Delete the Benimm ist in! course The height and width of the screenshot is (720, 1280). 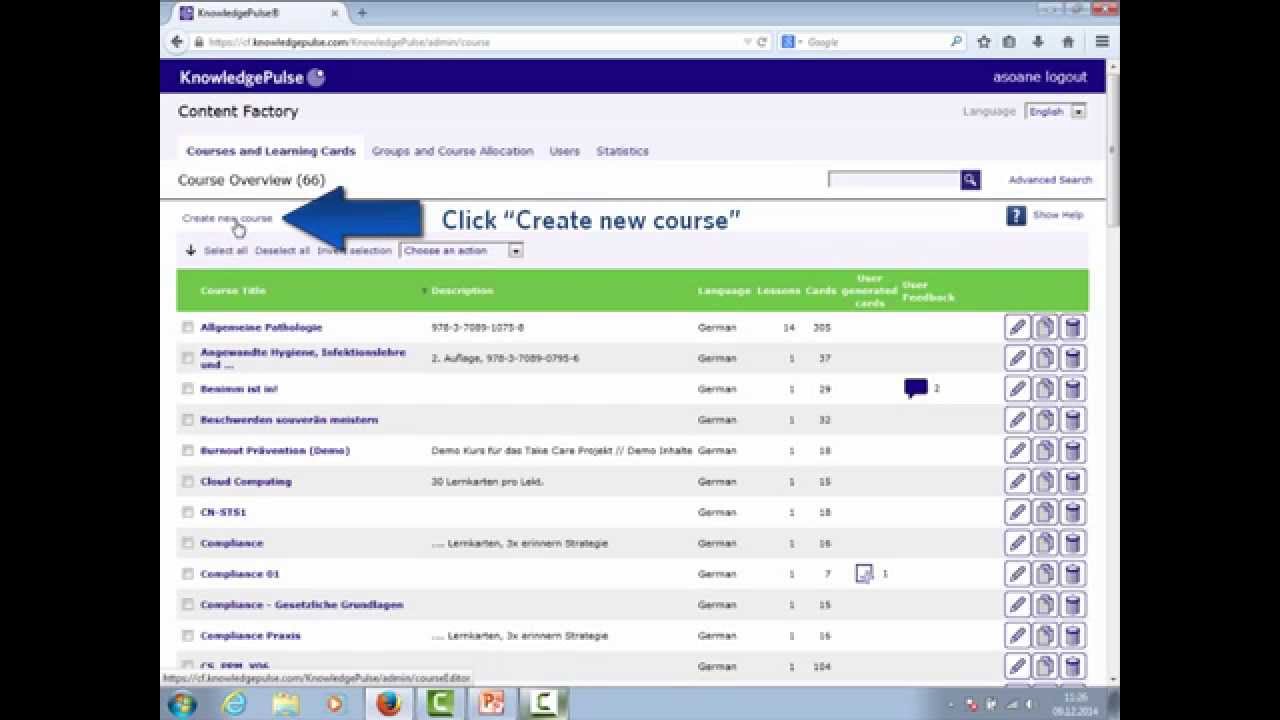coord(1073,389)
